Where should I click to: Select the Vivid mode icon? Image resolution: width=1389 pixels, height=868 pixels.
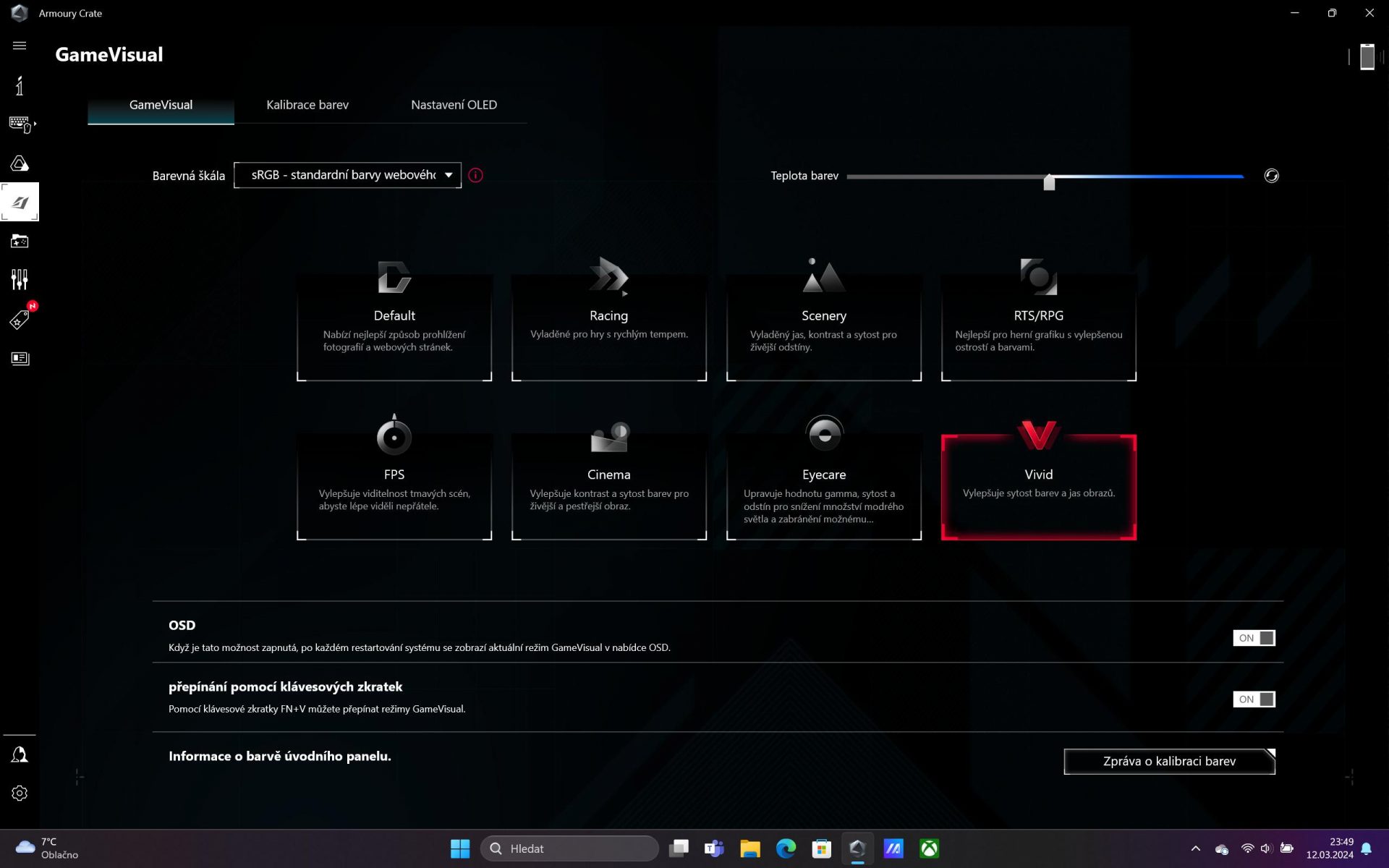point(1038,435)
